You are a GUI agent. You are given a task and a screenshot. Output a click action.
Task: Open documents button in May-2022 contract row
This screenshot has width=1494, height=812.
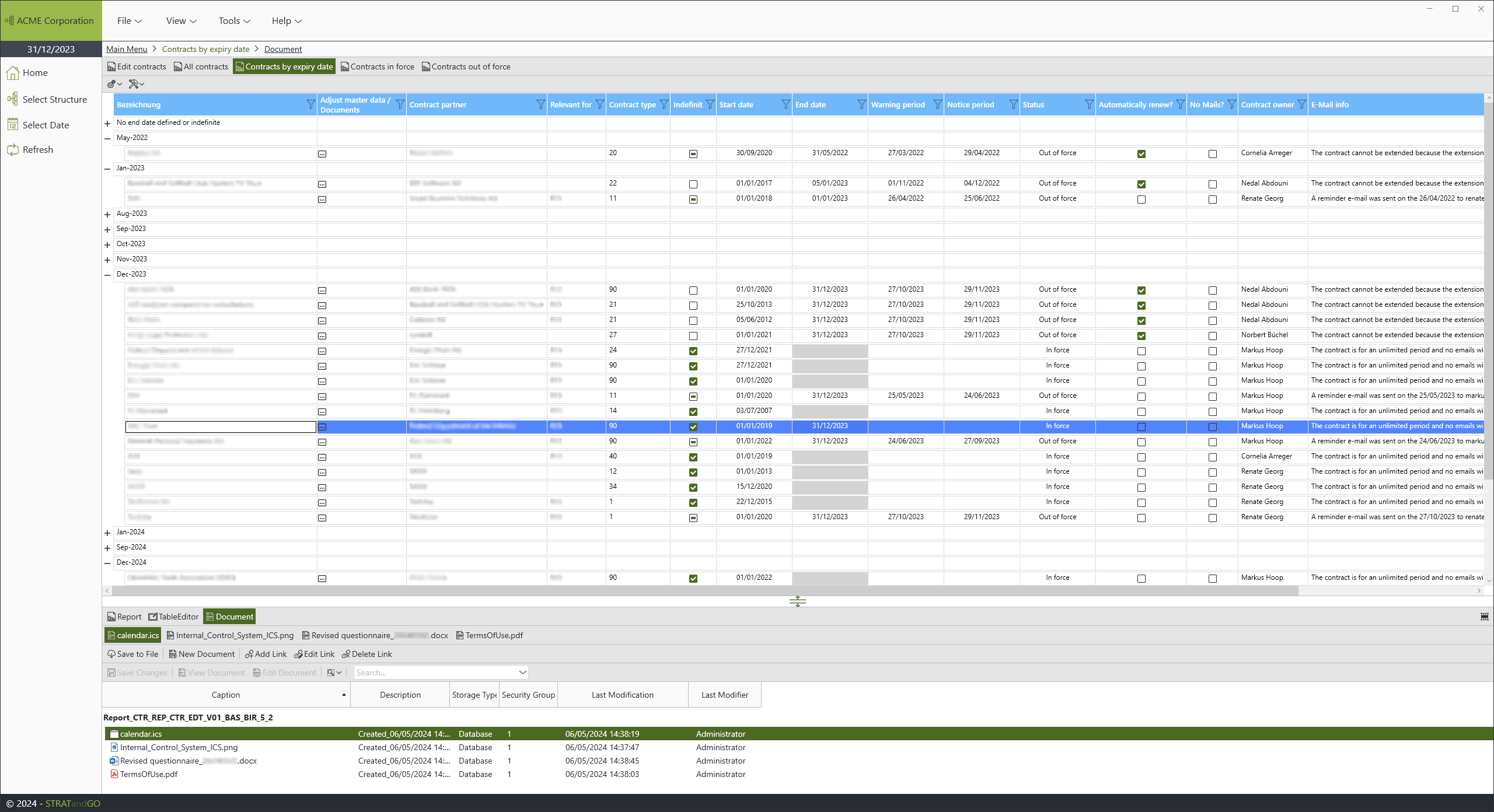[322, 154]
